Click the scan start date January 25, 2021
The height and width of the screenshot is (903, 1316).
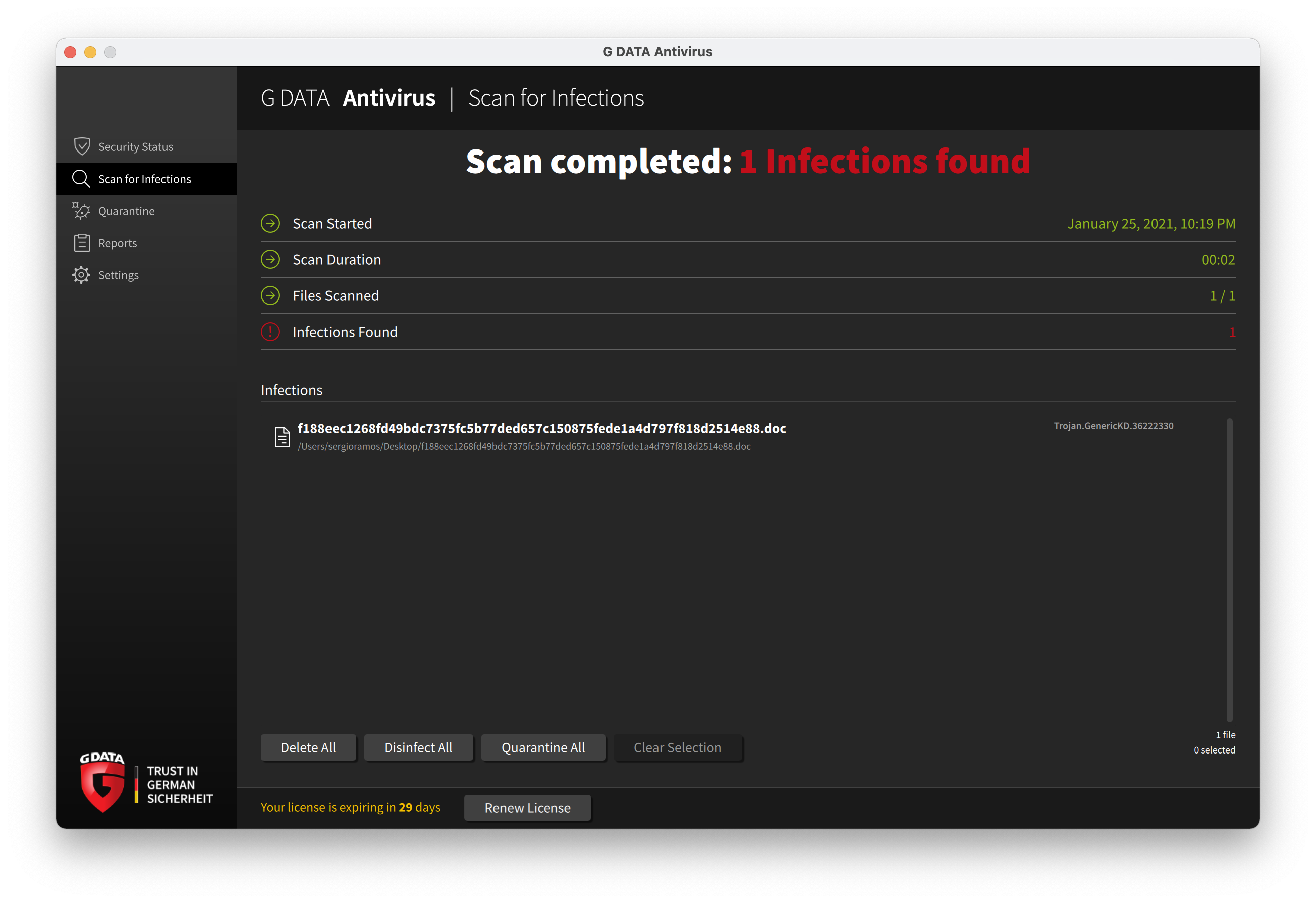point(1151,223)
